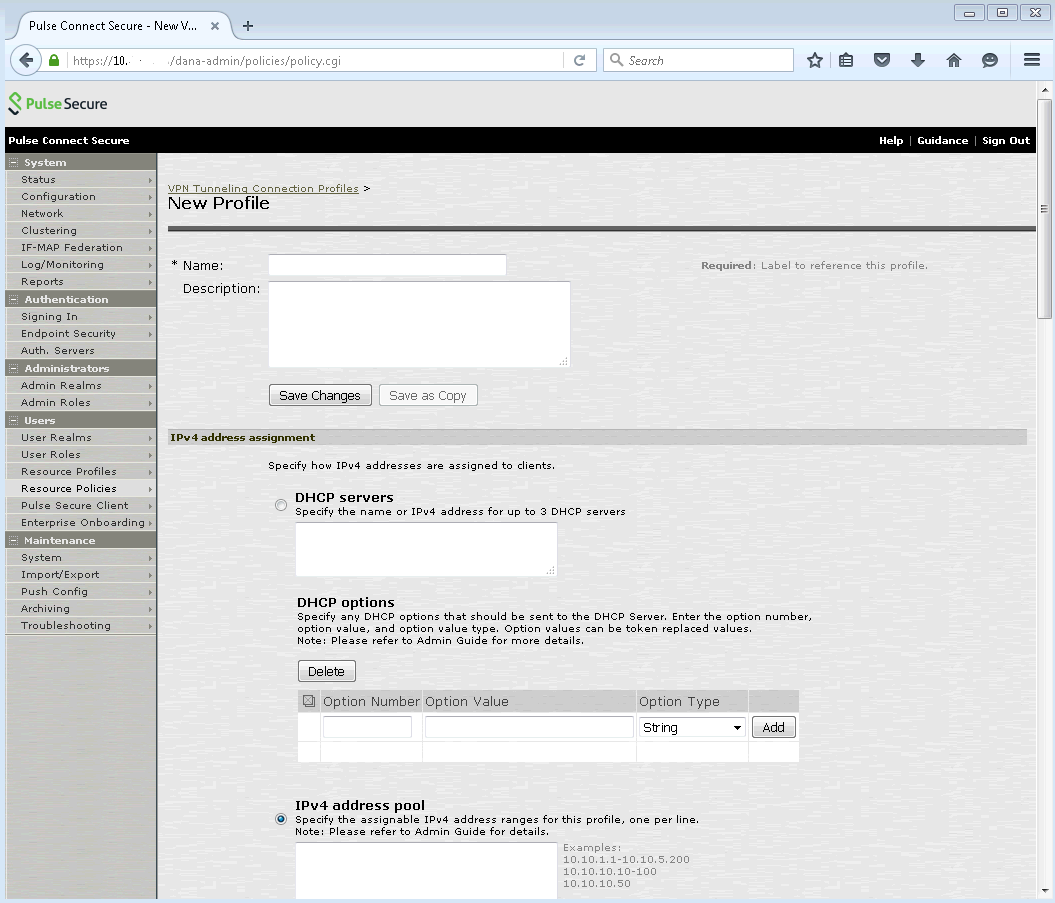Click the profile Name input field
Image resolution: width=1055 pixels, height=903 pixels.
pos(388,265)
